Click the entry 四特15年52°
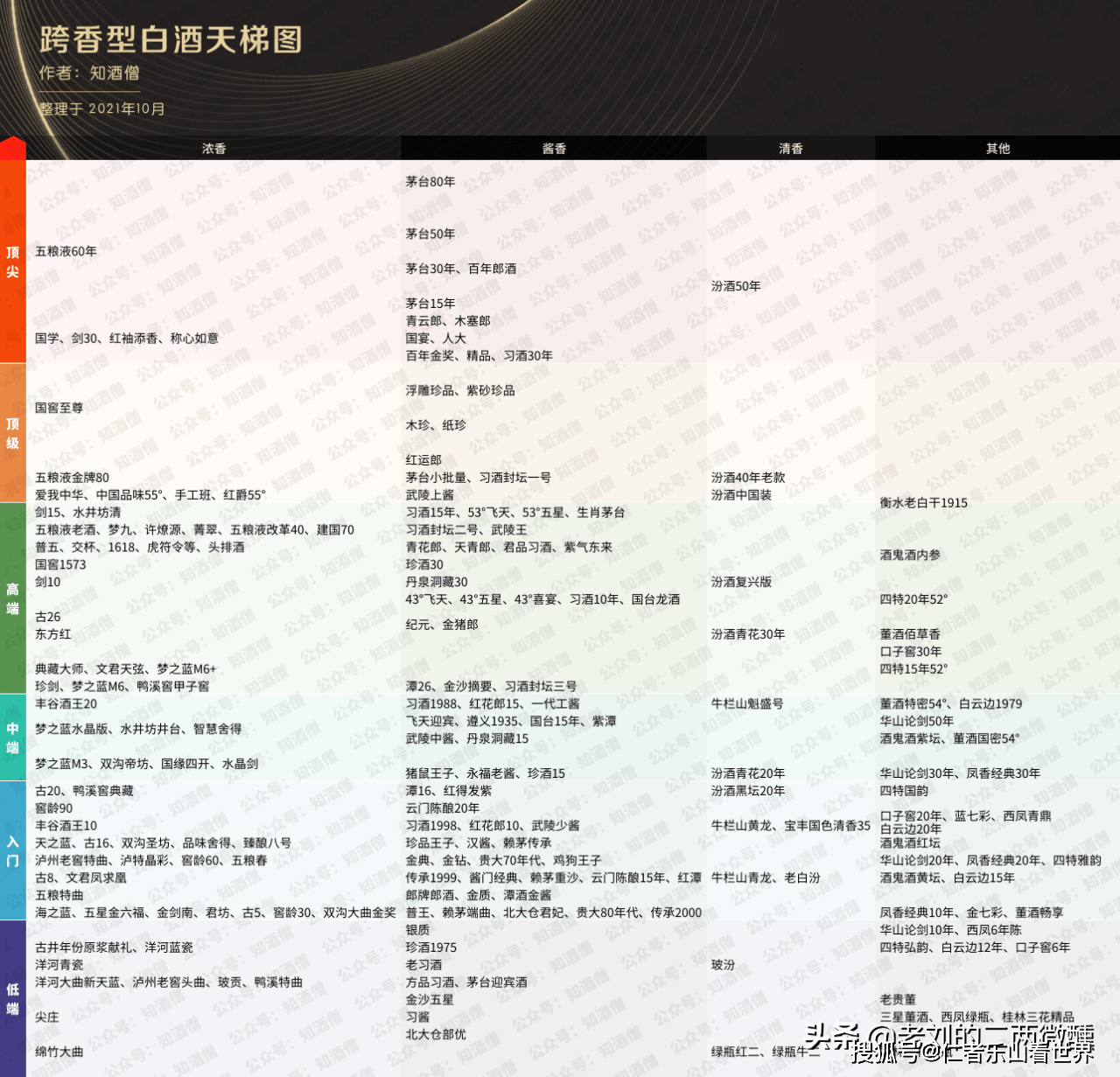Image resolution: width=1120 pixels, height=1077 pixels. tap(913, 669)
